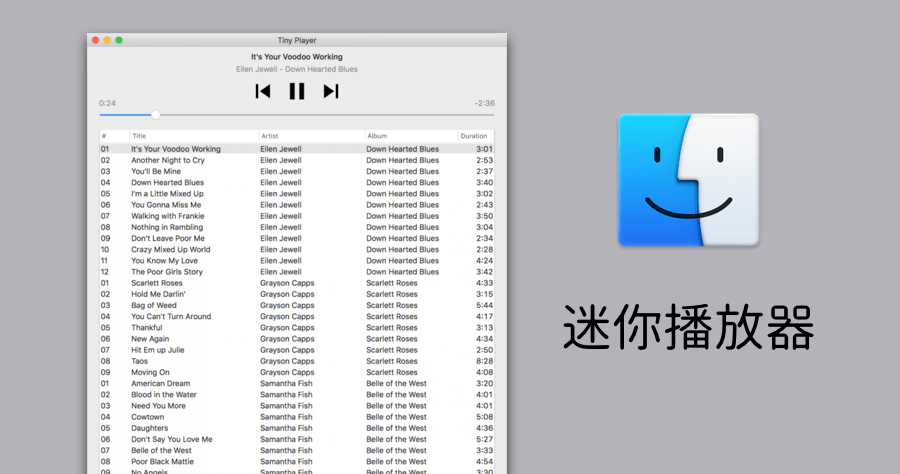The image size is (900, 474).
Task: Click Grayson Capps artist in Thankful row
Action: [287, 328]
